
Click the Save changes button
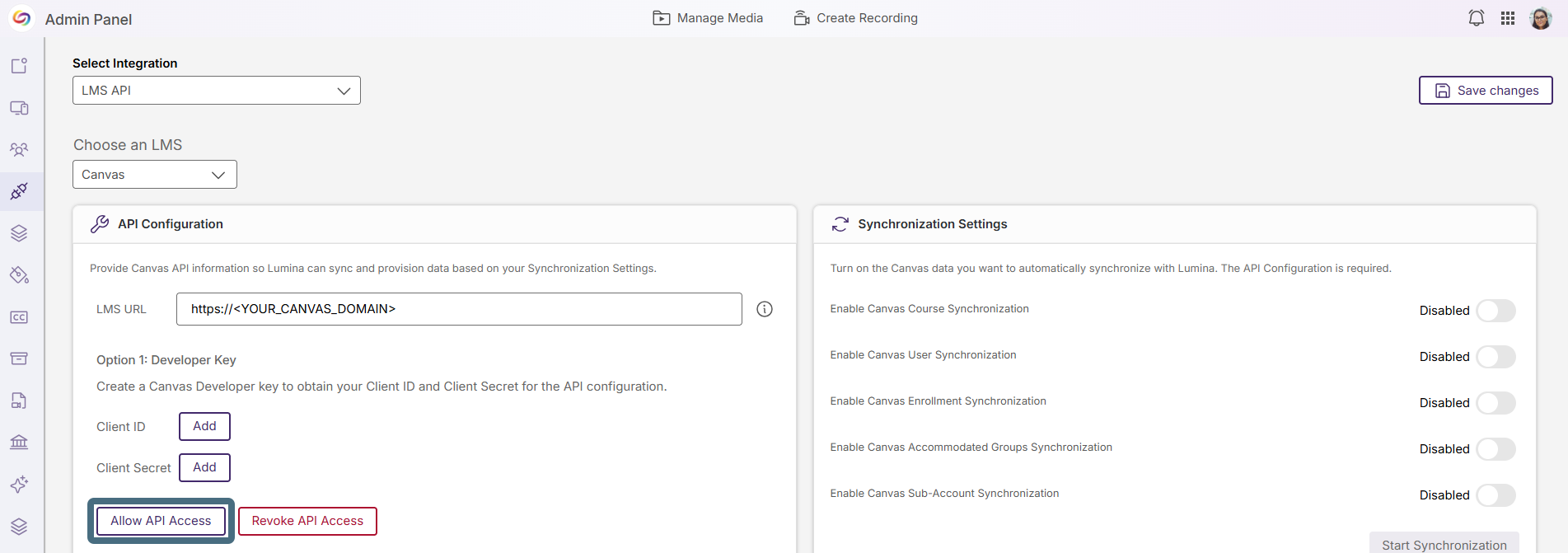tap(1486, 91)
